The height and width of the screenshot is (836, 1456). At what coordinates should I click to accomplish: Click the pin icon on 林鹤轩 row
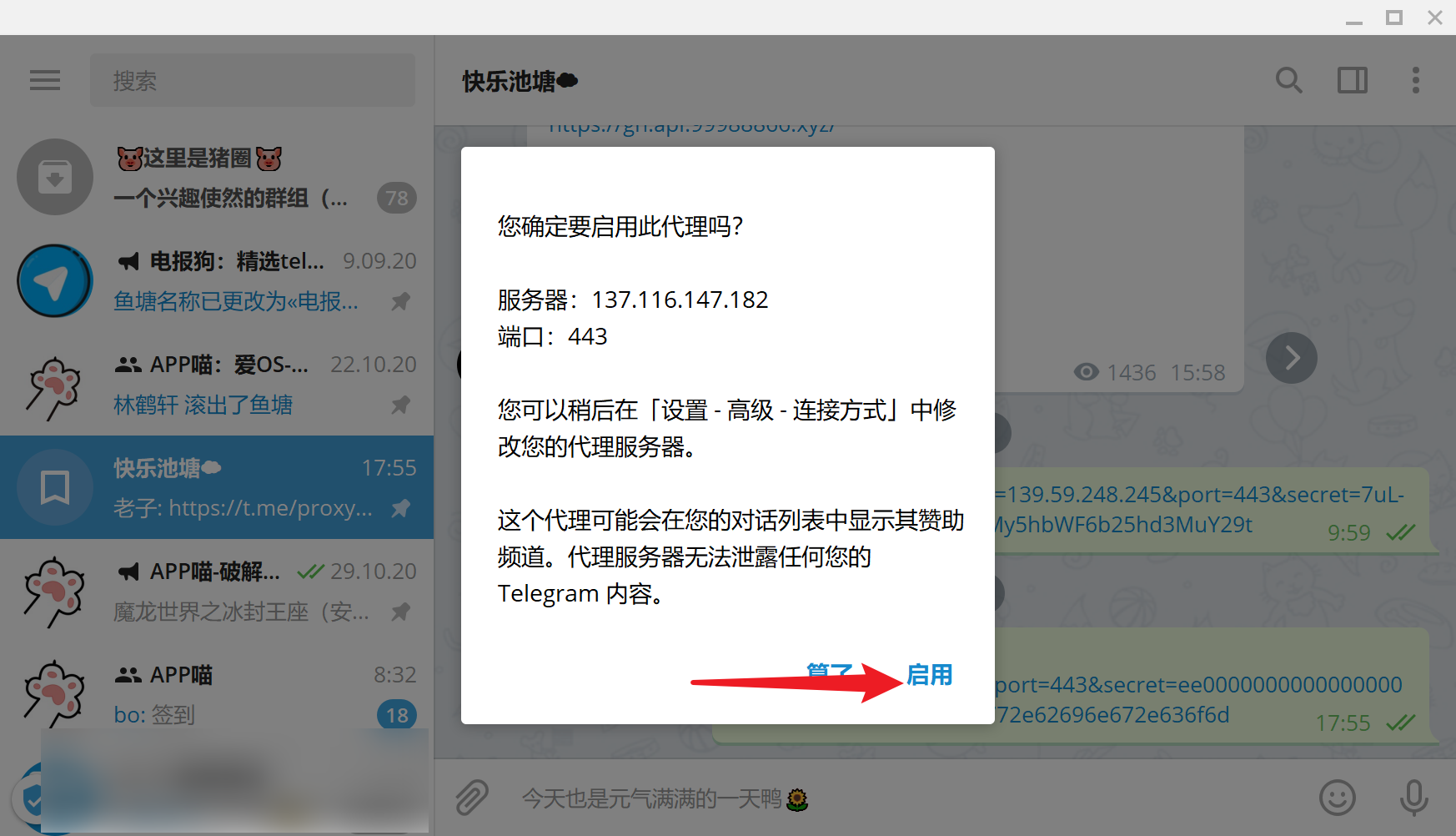click(x=401, y=405)
